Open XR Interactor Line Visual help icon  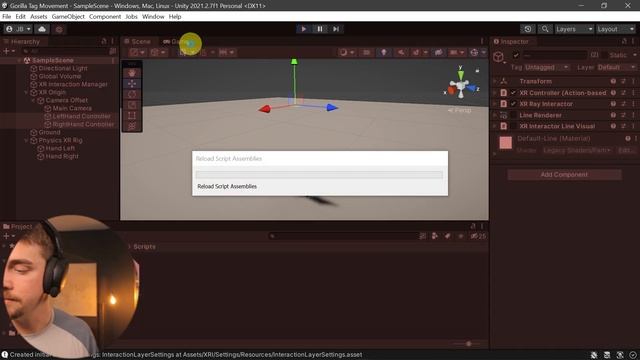[613, 126]
